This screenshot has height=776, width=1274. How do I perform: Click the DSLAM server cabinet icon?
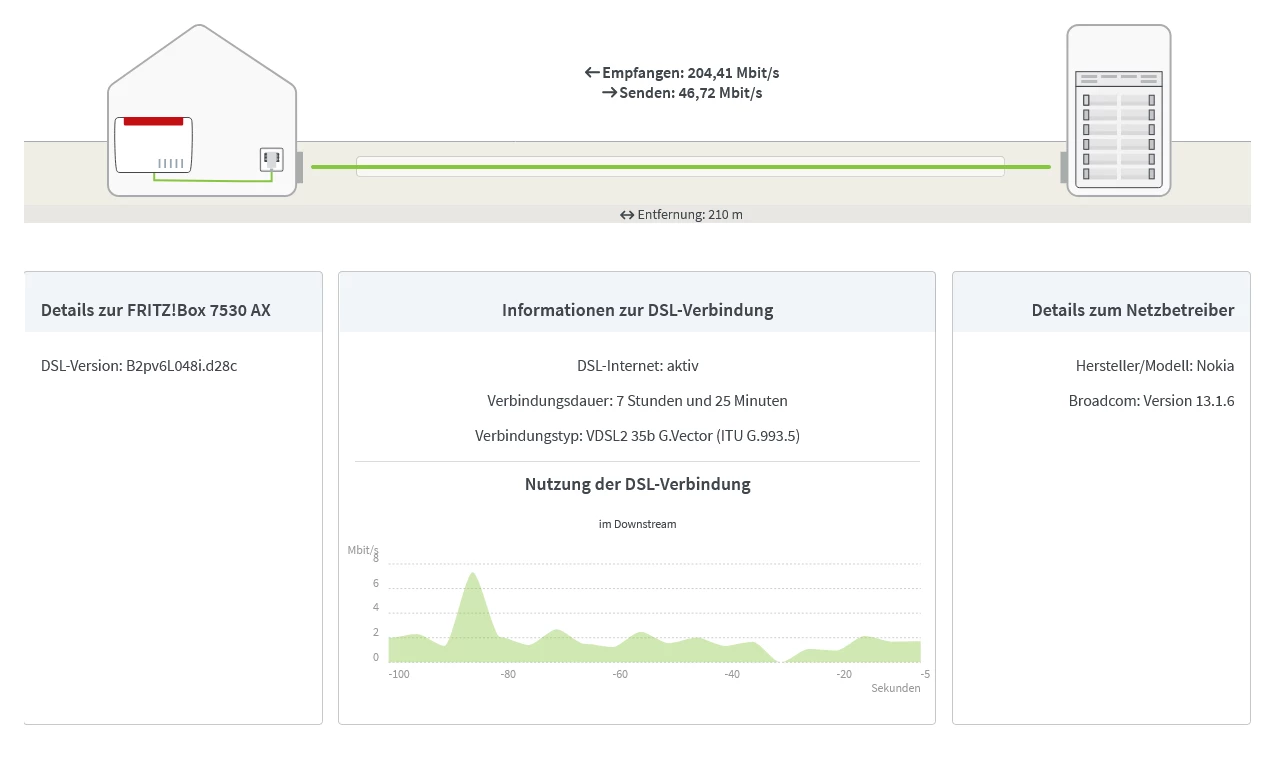(x=1119, y=110)
